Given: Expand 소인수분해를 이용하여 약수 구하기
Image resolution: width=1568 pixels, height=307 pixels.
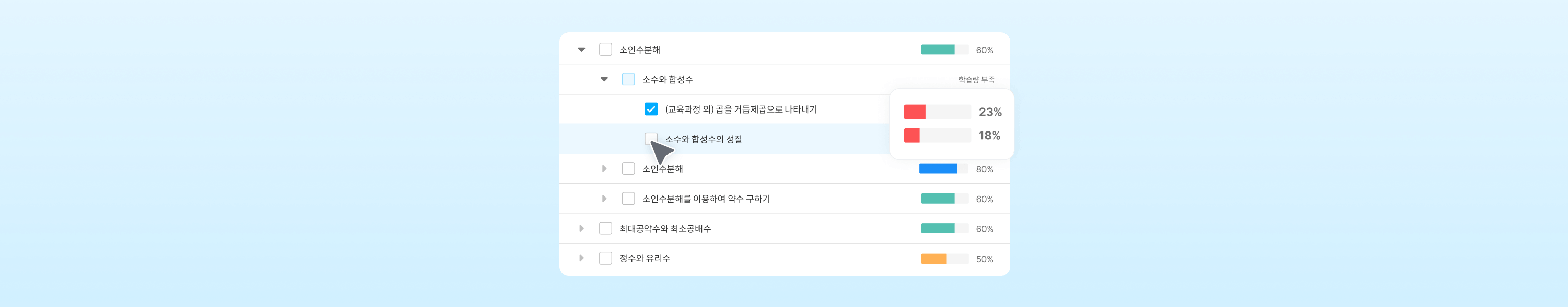Looking at the screenshot, I should (x=604, y=199).
